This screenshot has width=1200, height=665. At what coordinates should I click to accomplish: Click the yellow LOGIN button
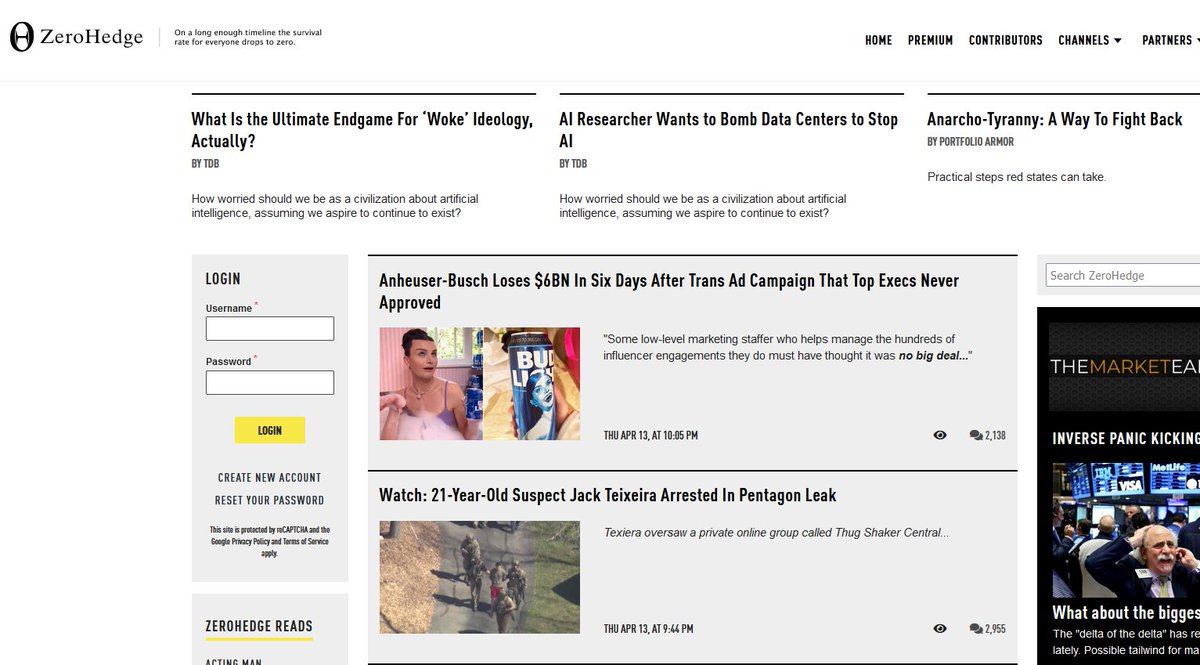pos(270,430)
